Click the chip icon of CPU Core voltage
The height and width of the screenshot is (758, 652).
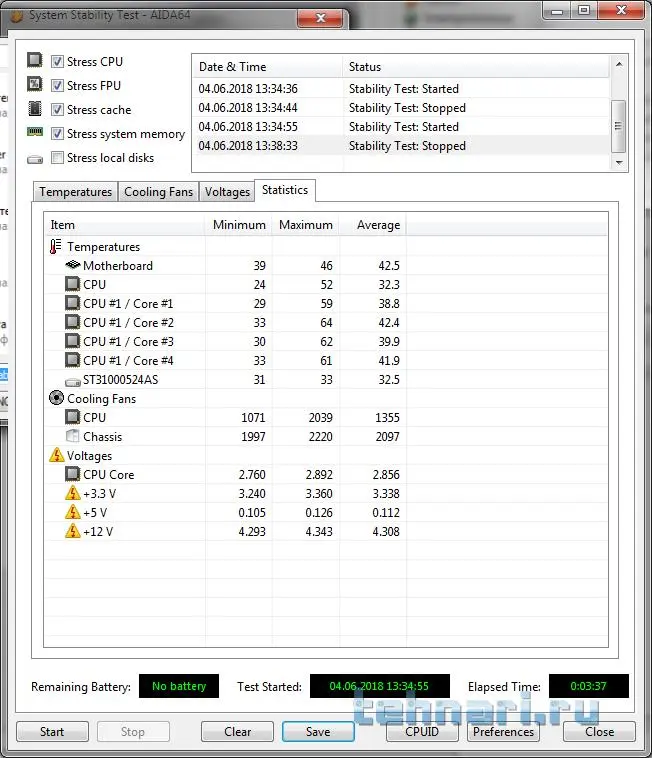coord(72,474)
